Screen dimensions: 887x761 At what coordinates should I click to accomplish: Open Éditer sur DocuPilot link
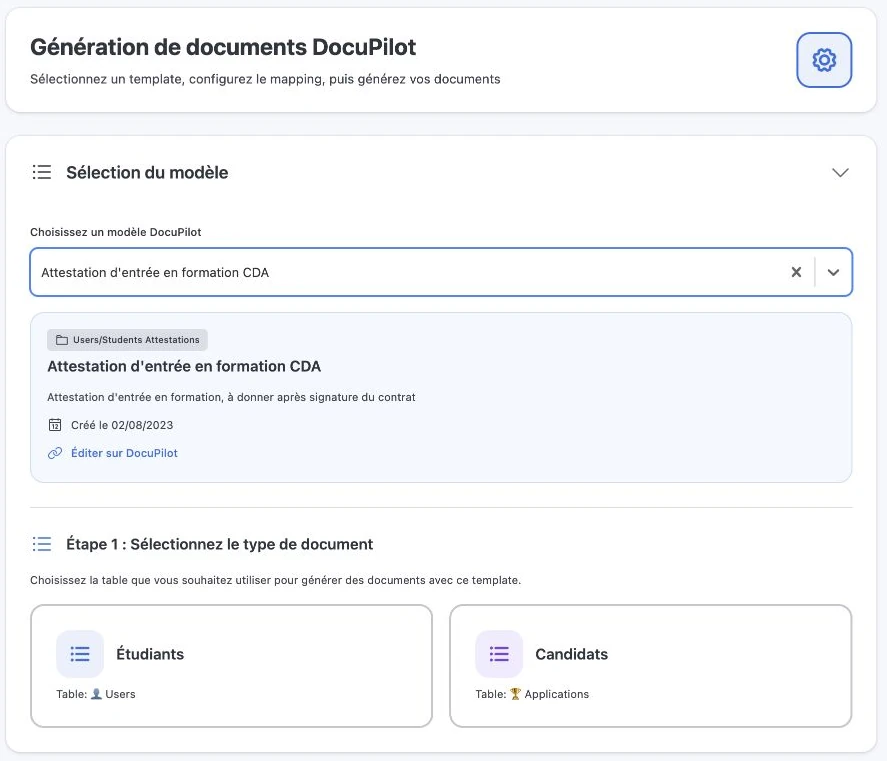pyautogui.click(x=124, y=453)
